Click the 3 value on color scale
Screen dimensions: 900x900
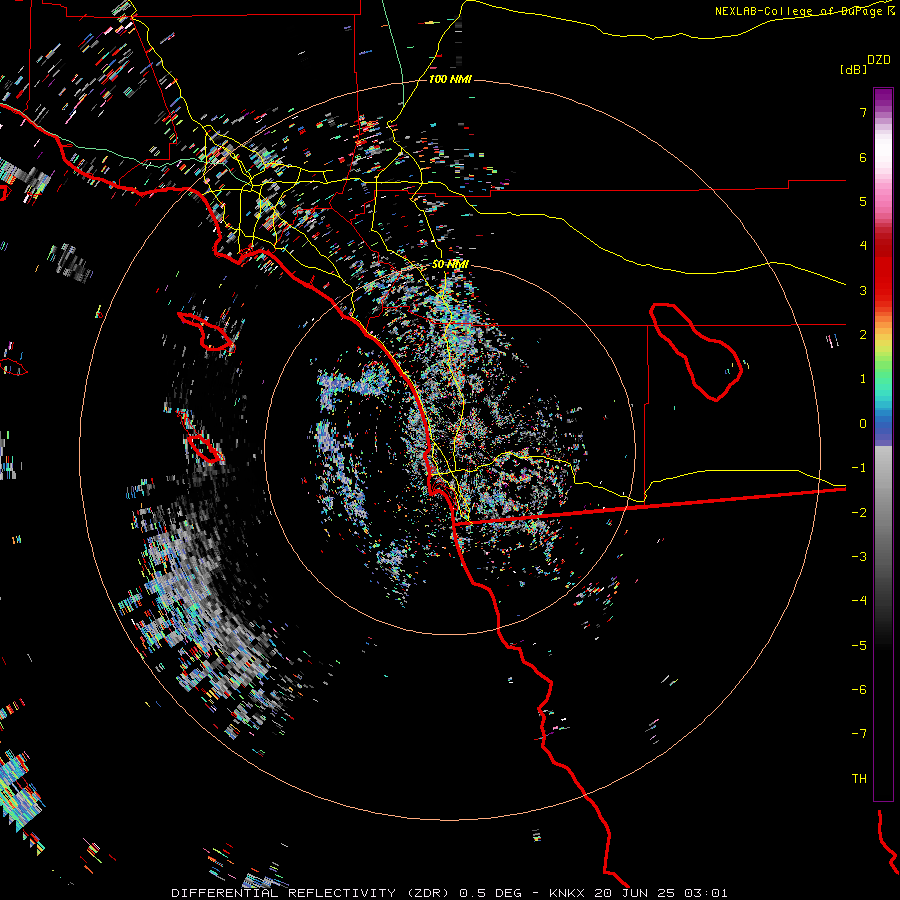863,290
